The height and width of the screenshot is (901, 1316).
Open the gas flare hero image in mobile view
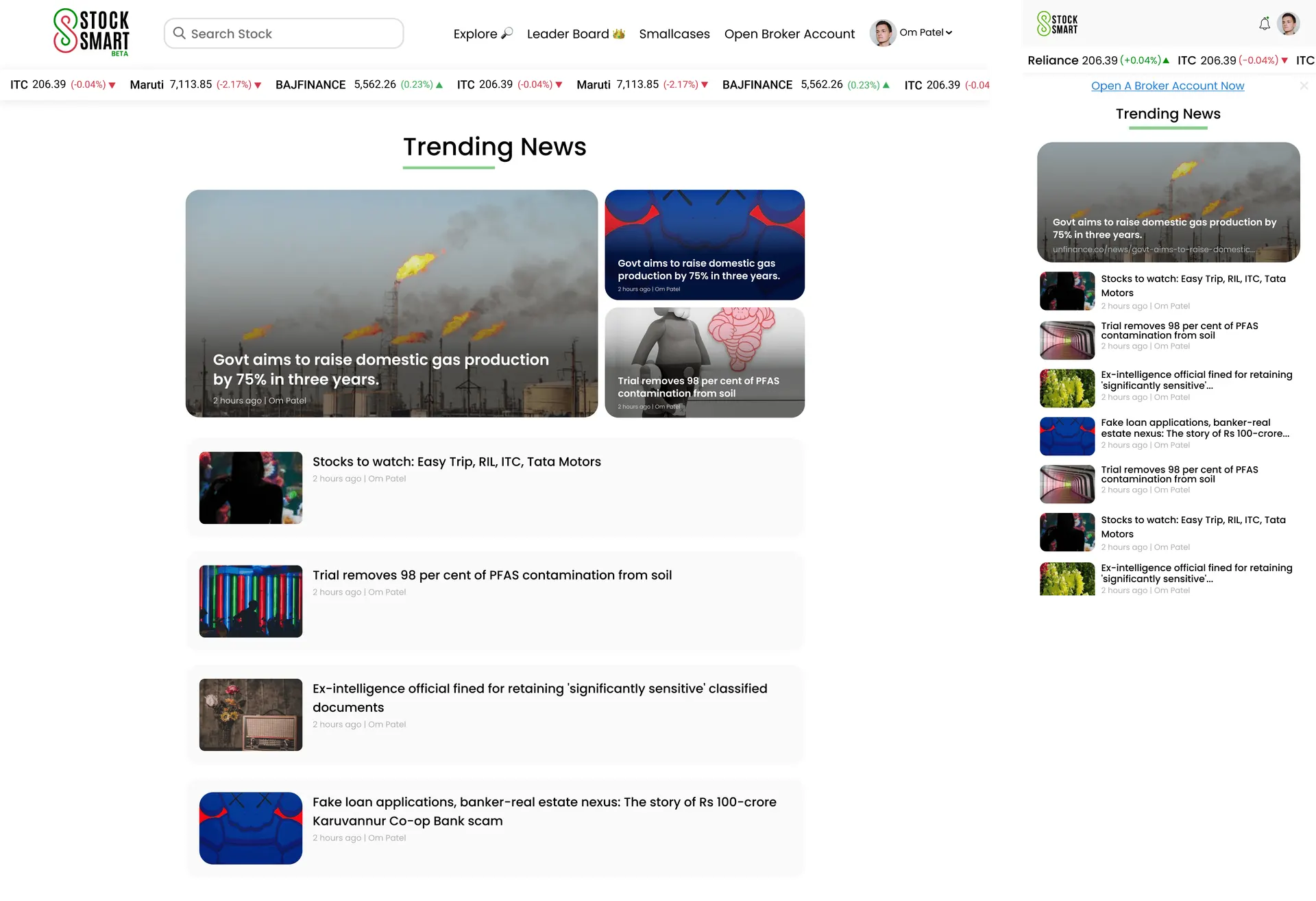click(x=1169, y=202)
